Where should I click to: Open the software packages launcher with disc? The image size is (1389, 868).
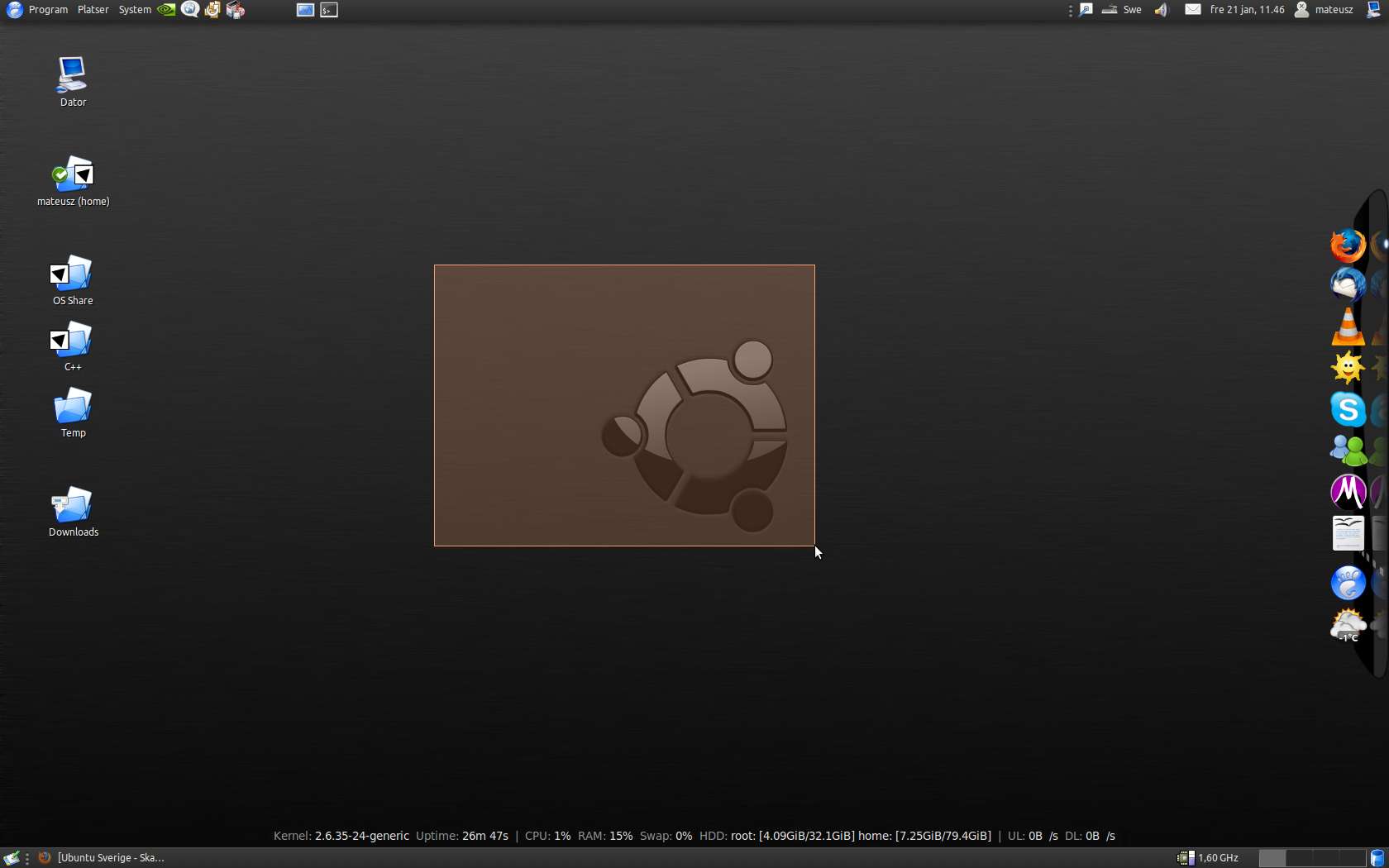236,10
